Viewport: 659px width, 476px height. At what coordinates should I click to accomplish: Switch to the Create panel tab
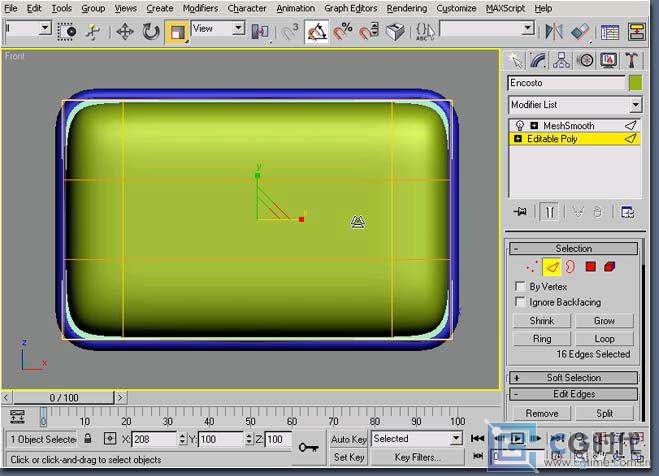(x=516, y=60)
